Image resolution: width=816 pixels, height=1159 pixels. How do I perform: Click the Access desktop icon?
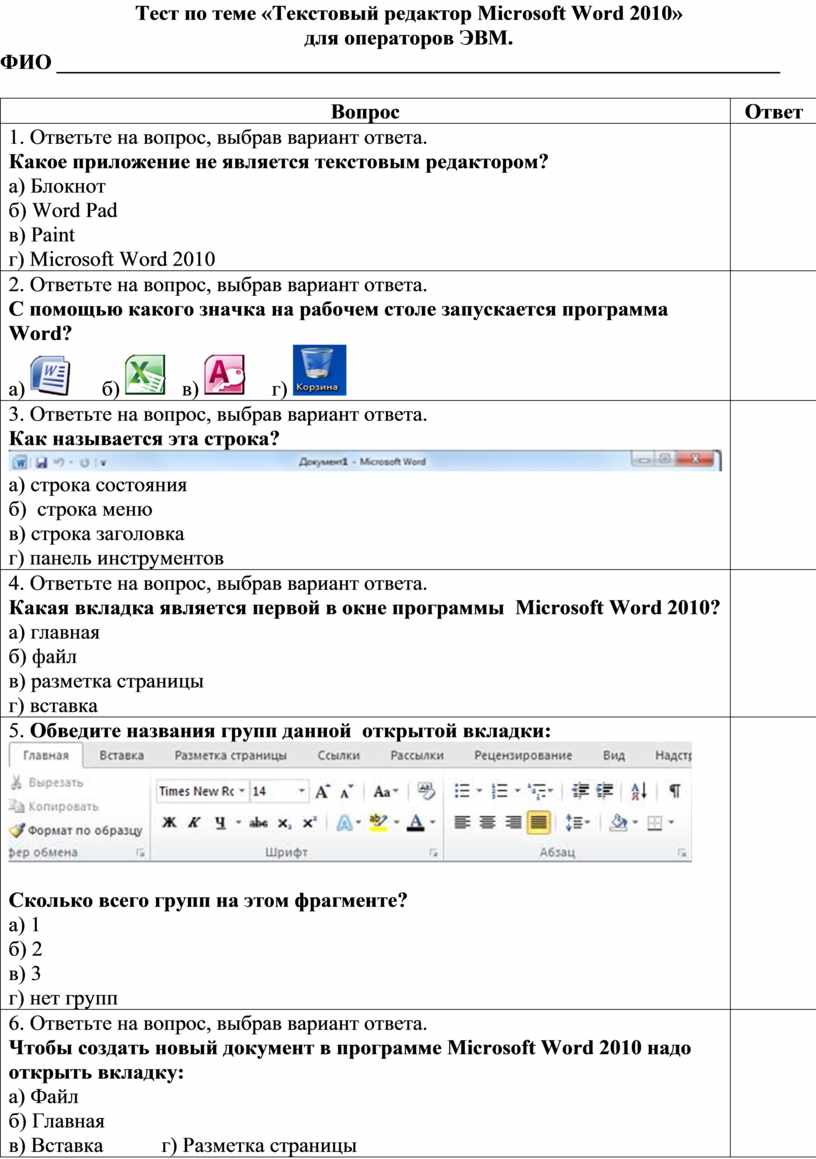[224, 375]
